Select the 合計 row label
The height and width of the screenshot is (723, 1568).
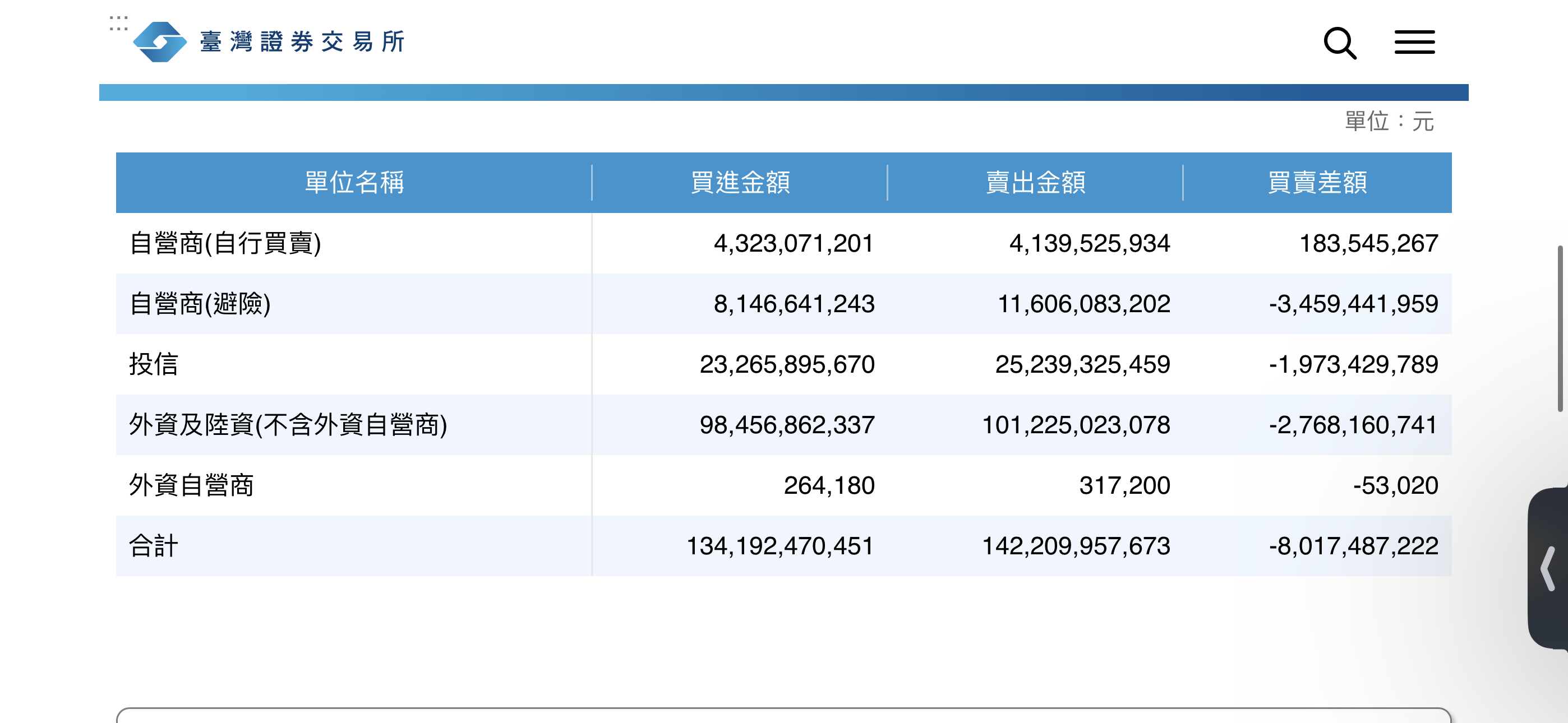154,546
